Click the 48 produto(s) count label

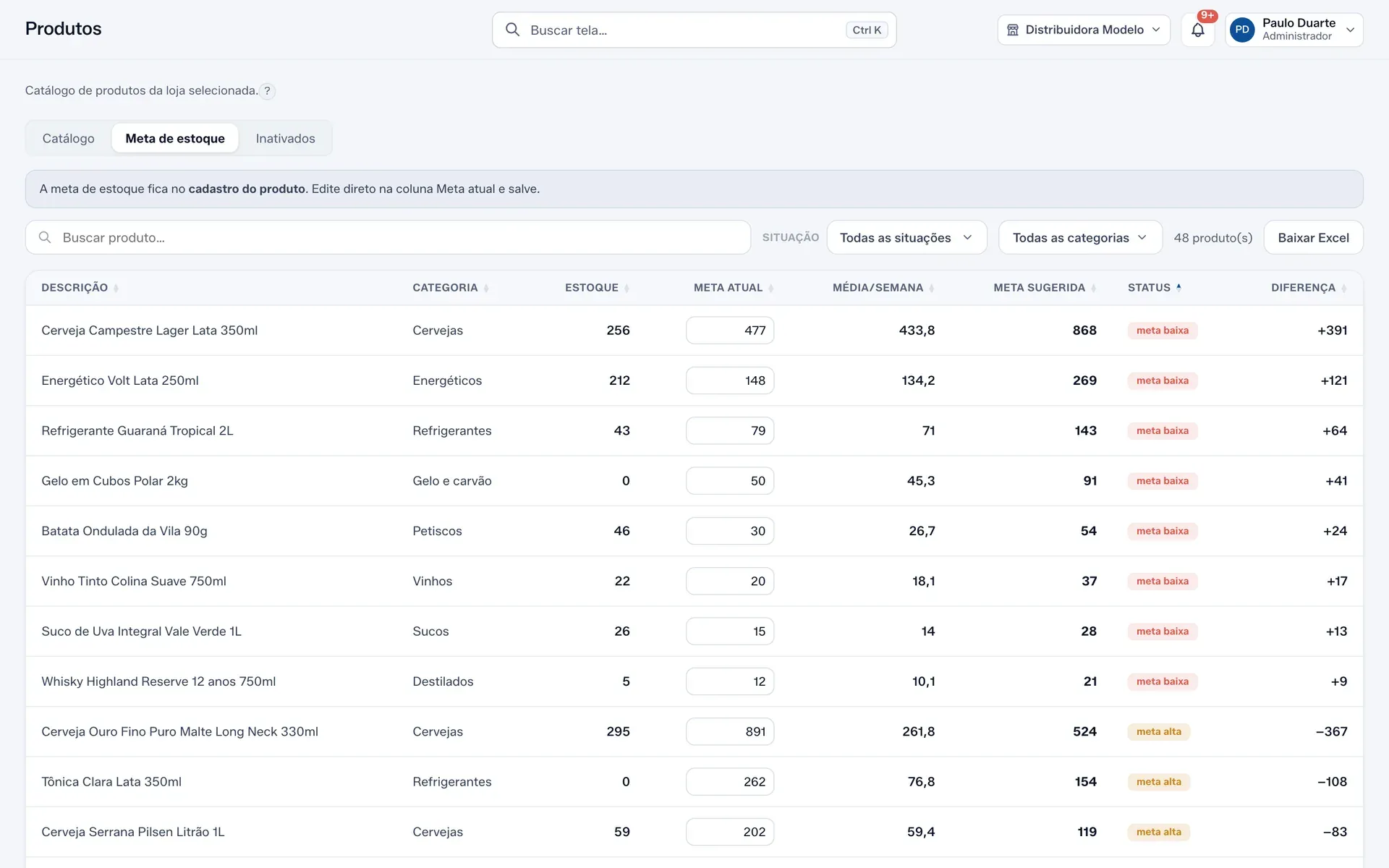coord(1212,237)
